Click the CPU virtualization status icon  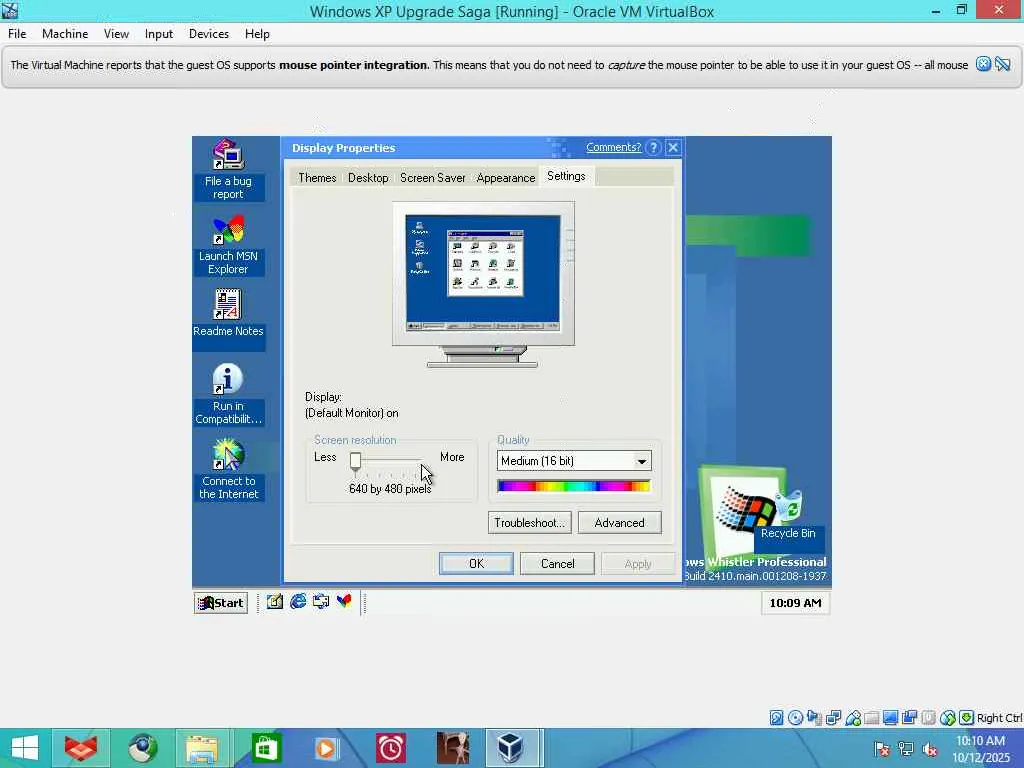pyautogui.click(x=929, y=718)
